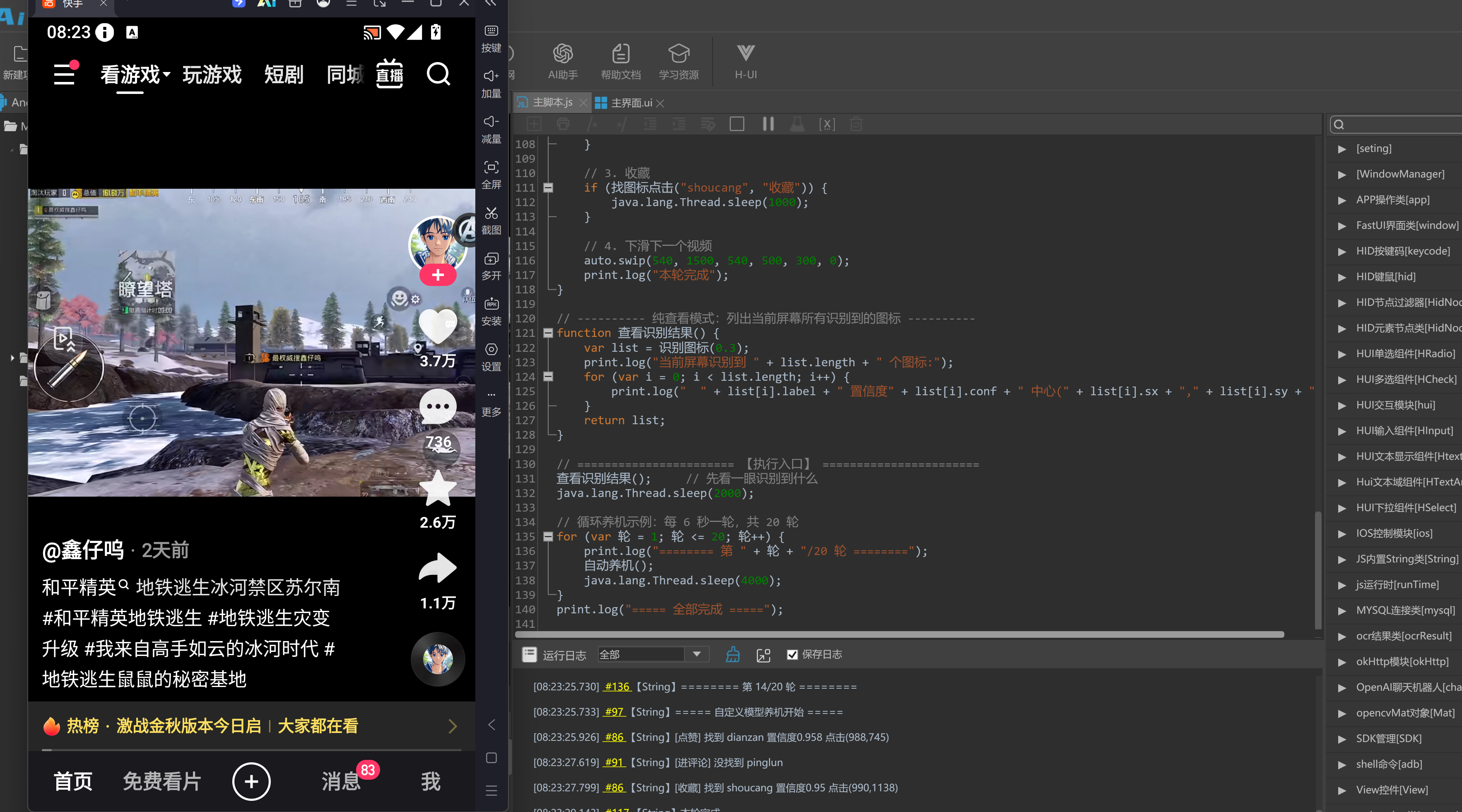
Task: Open the 我 profile tab
Action: click(431, 781)
